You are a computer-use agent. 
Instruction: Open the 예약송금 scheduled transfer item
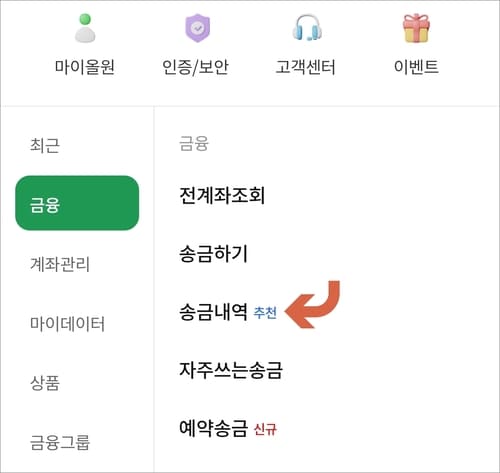pyautogui.click(x=213, y=428)
